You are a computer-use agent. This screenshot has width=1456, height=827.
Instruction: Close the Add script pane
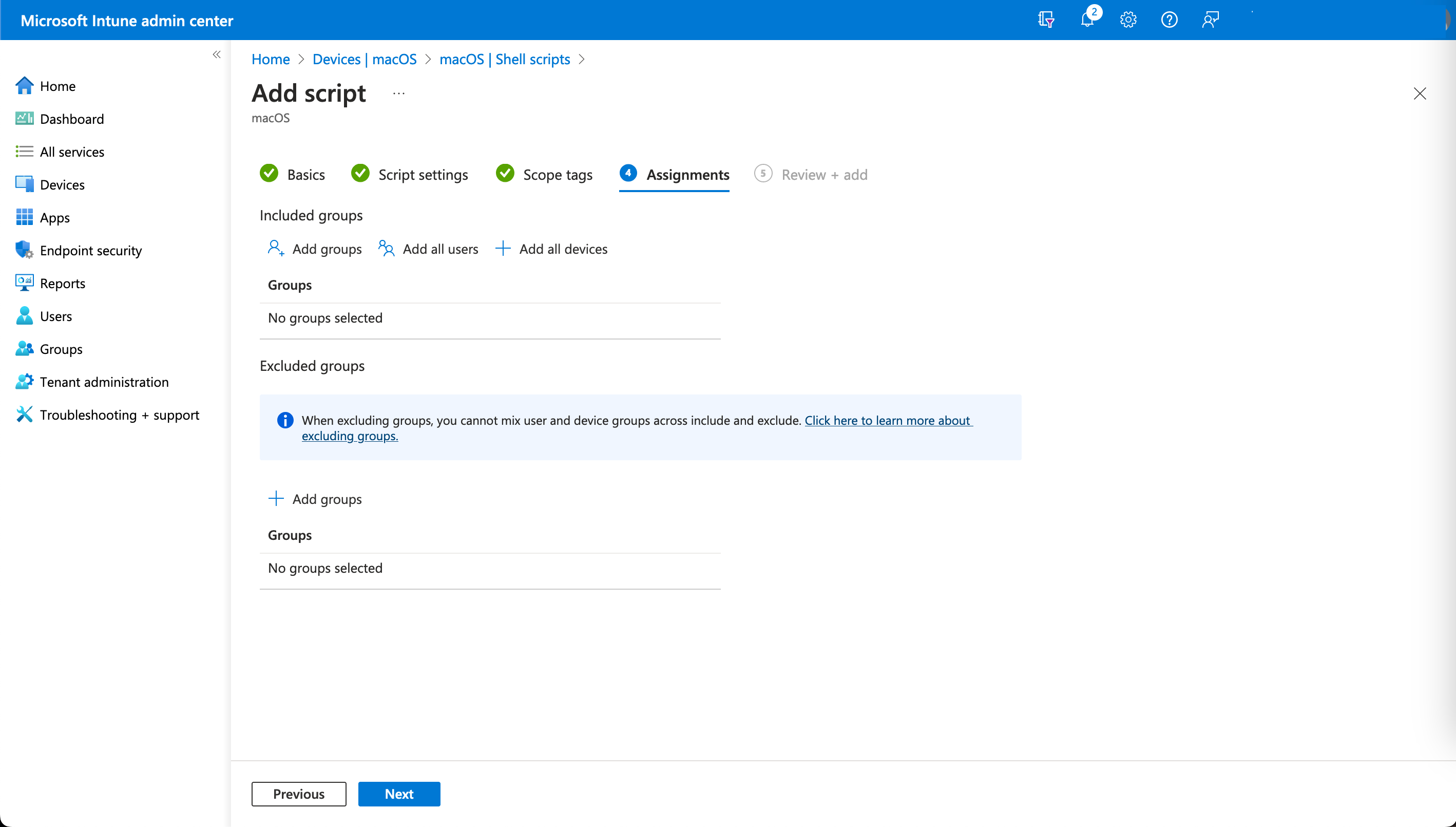[1419, 93]
